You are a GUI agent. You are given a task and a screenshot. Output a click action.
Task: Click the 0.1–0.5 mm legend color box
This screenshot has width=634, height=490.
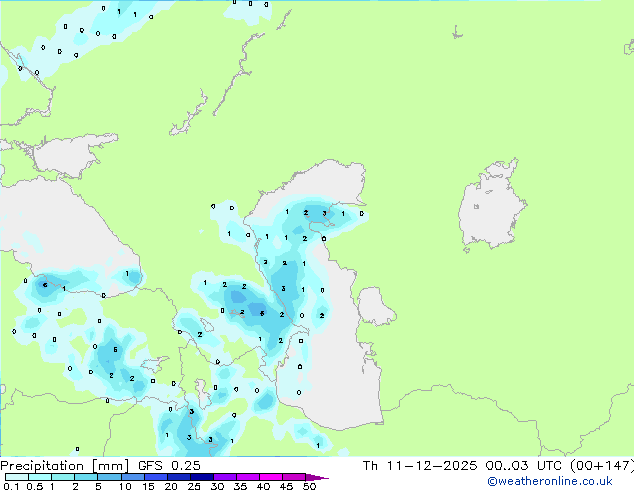[x=17, y=477]
